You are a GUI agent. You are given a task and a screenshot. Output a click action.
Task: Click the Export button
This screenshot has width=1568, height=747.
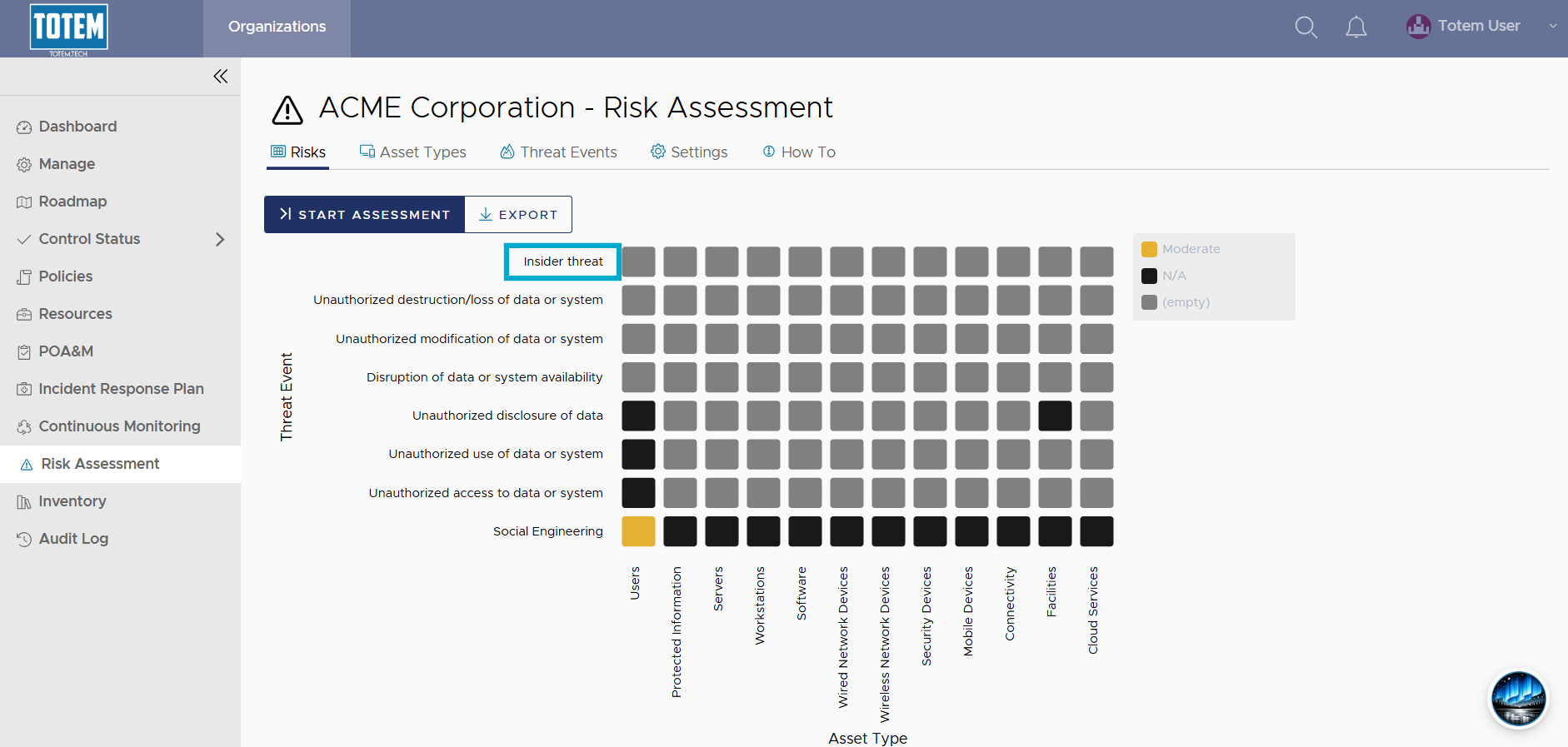click(x=518, y=215)
